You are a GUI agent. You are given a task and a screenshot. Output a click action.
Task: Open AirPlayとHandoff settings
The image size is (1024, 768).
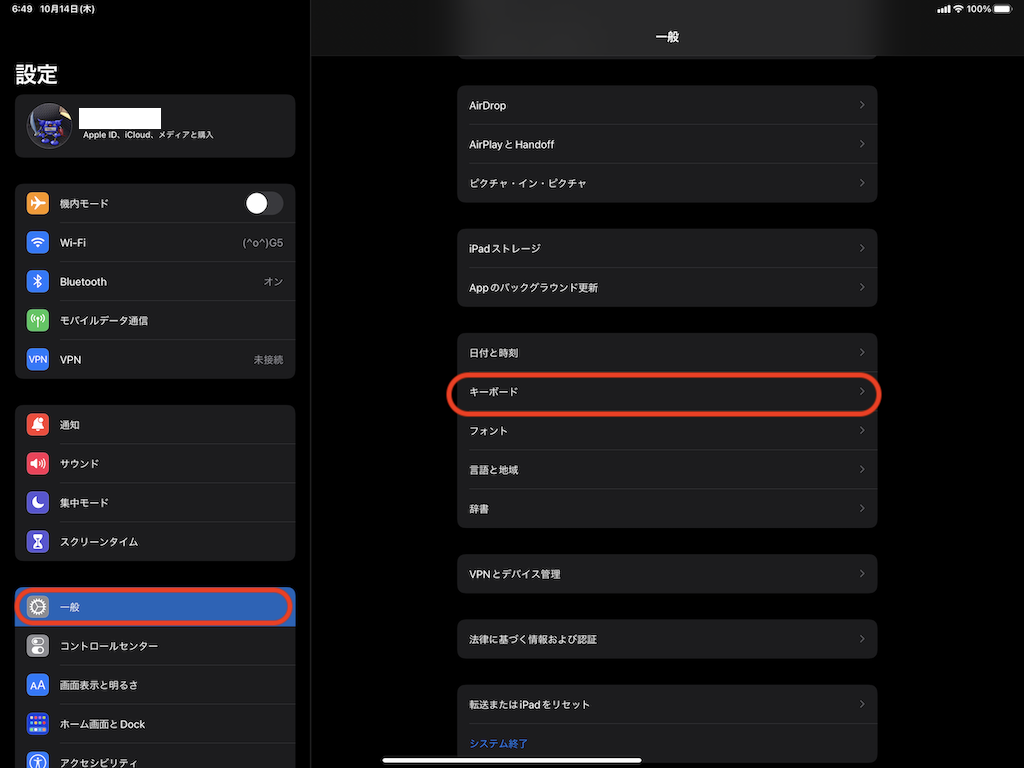coord(512,144)
